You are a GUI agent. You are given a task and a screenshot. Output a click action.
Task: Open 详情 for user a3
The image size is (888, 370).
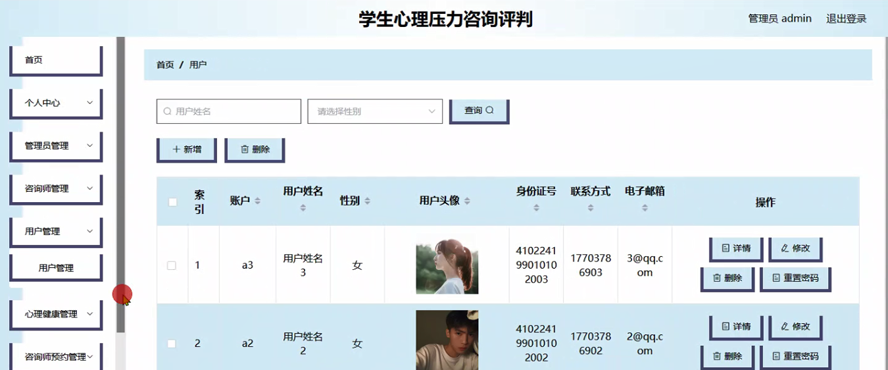coord(736,249)
